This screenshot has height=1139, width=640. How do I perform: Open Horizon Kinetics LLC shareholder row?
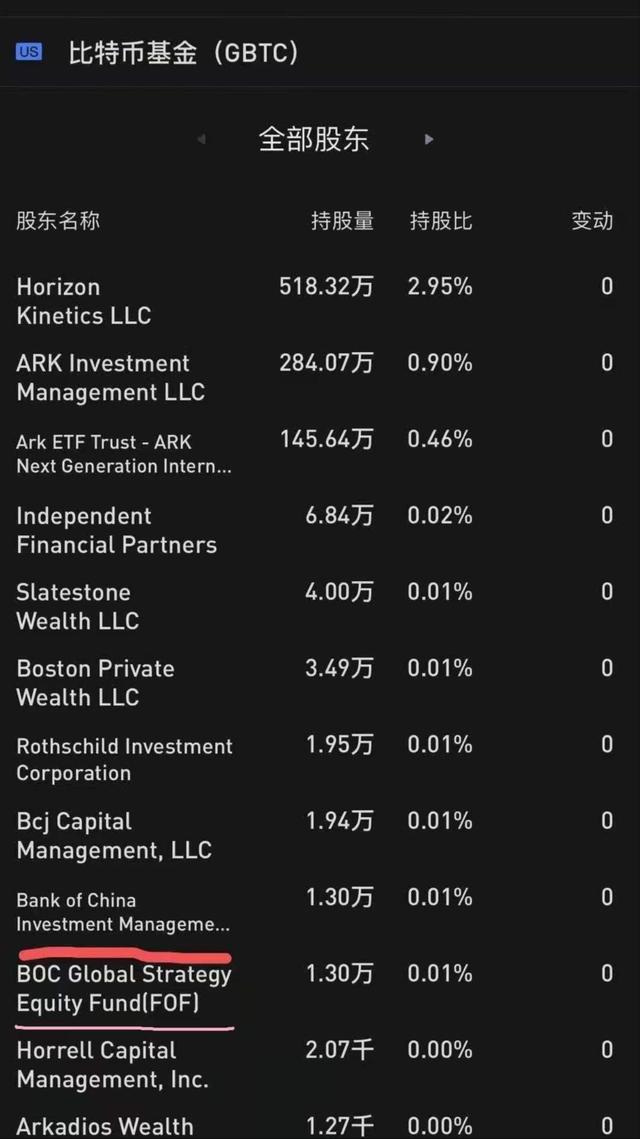tap(320, 301)
